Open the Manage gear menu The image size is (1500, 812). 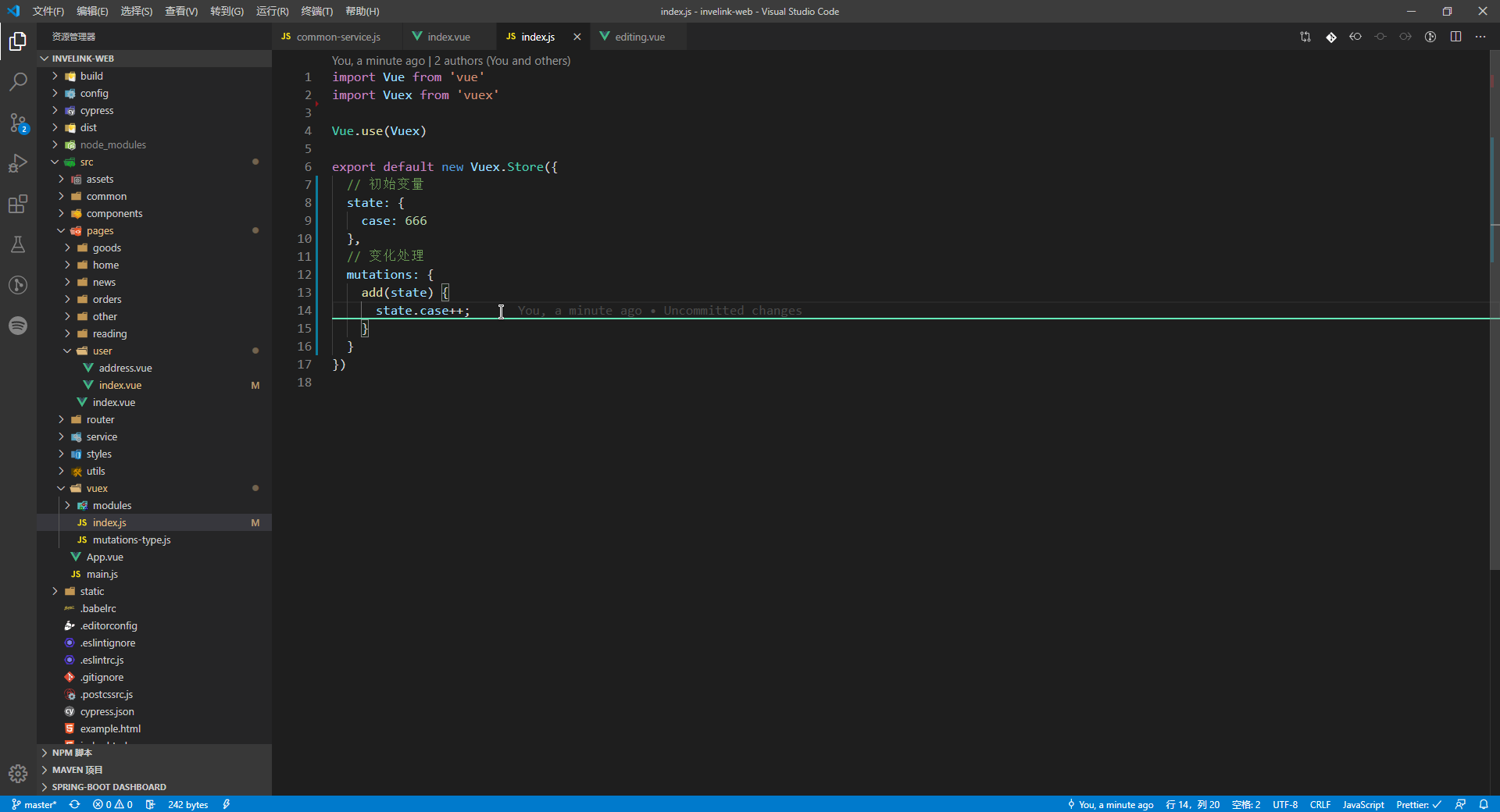coord(18,774)
